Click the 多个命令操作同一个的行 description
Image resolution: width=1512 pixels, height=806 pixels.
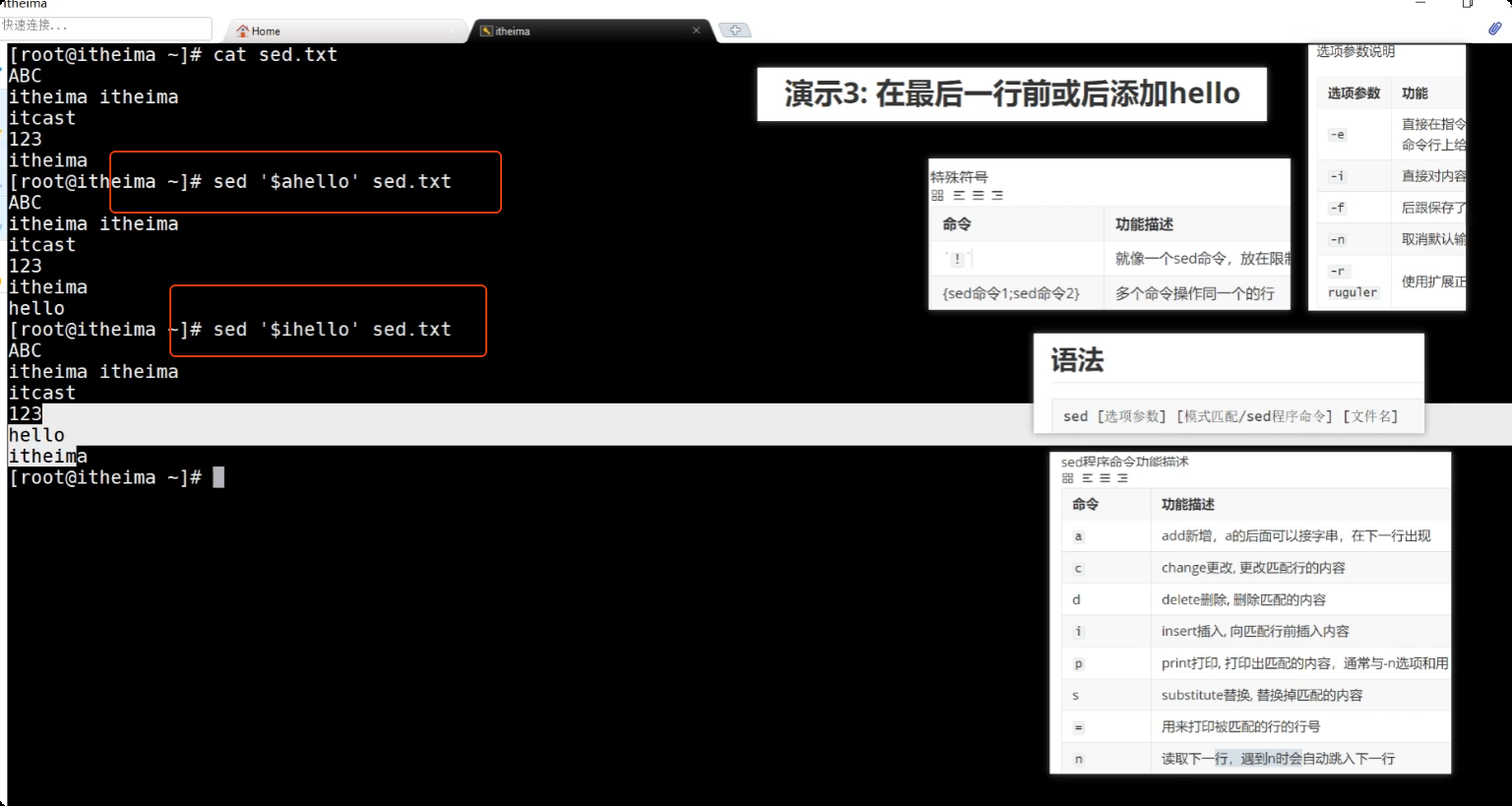(x=1194, y=293)
